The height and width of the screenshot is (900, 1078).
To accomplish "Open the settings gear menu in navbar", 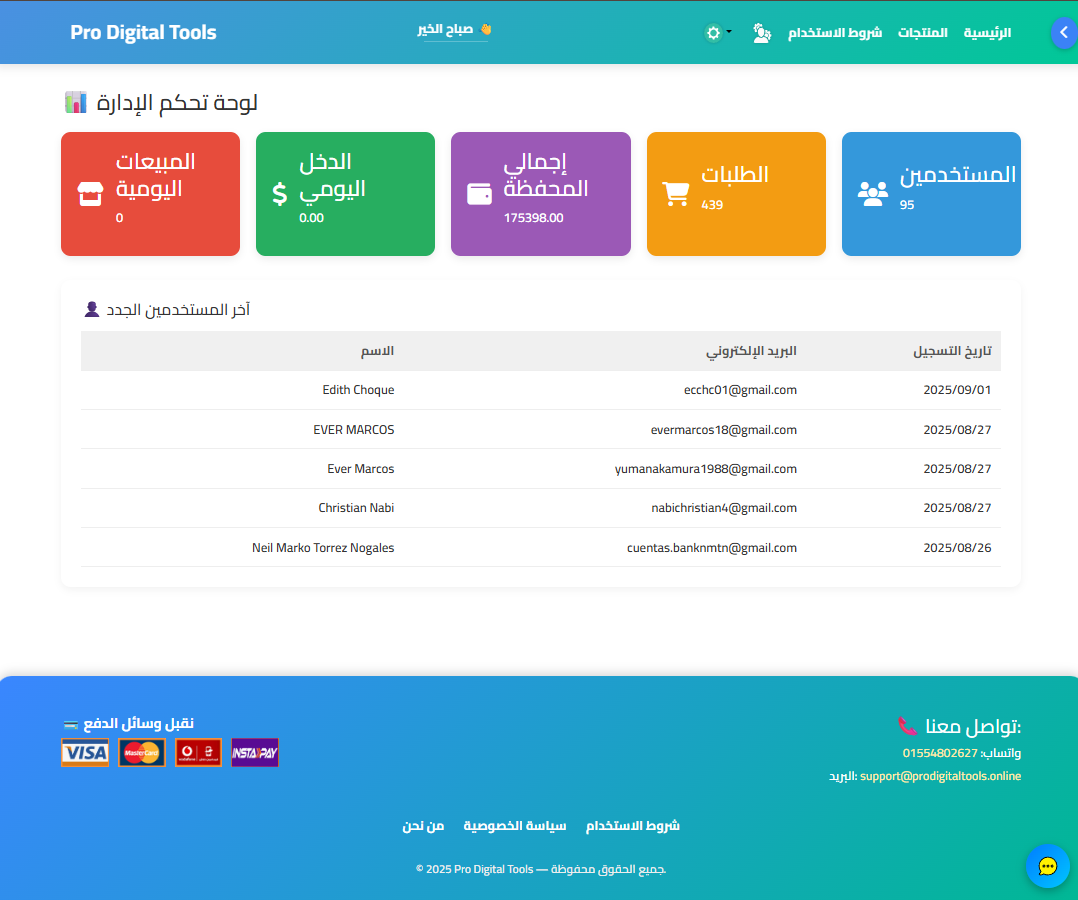I will tap(712, 32).
